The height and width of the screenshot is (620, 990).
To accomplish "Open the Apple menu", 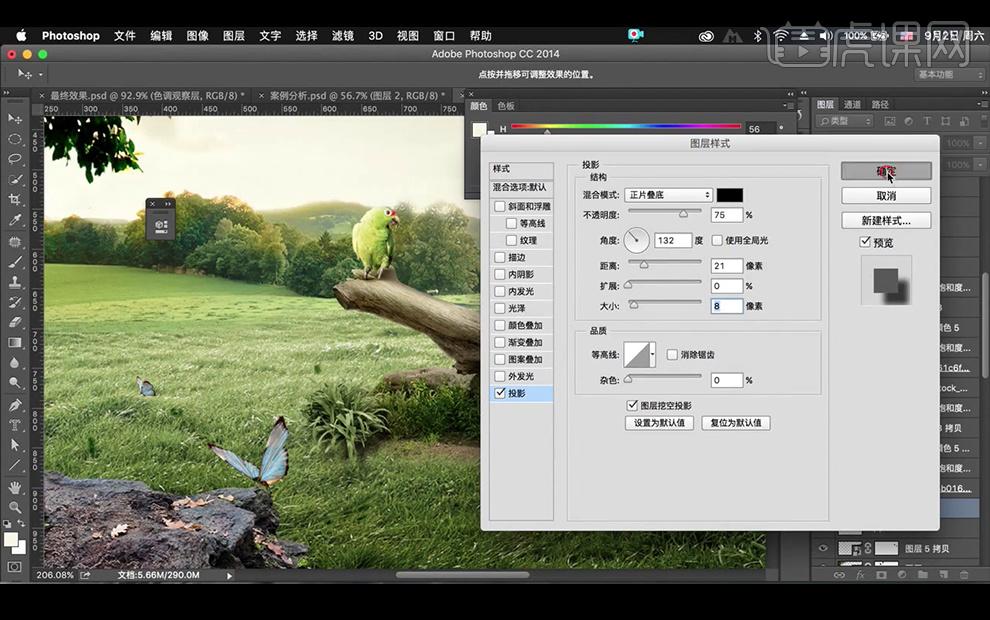I will (x=21, y=35).
